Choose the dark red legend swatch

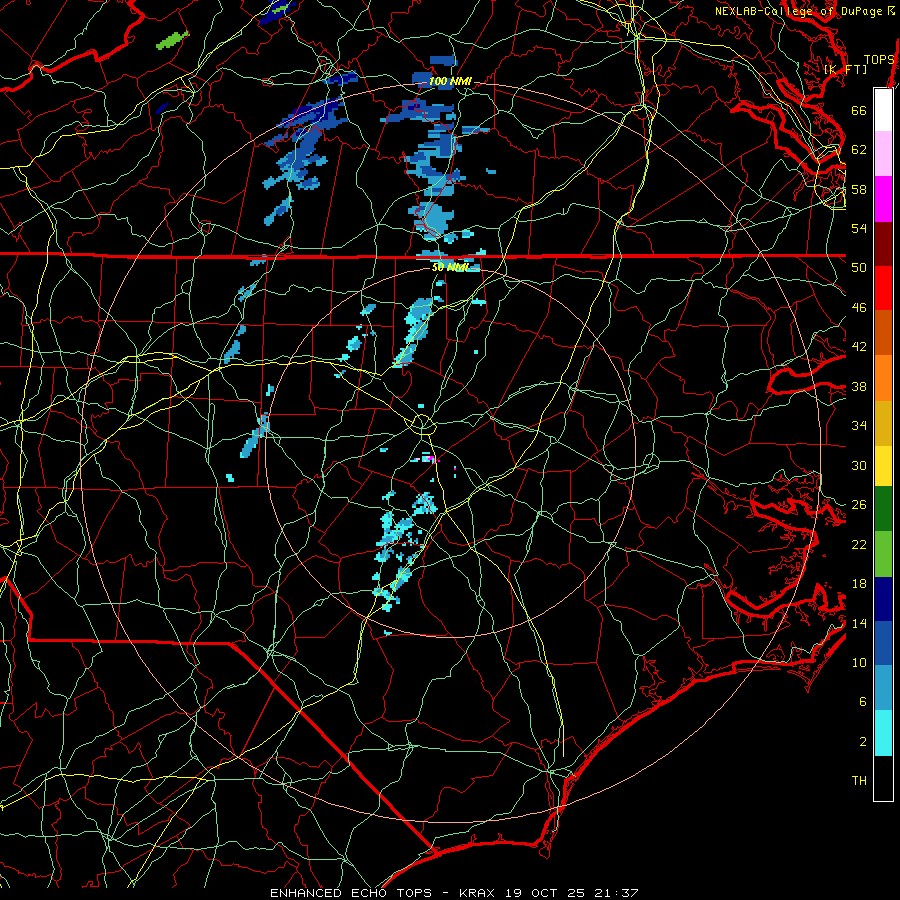click(883, 244)
